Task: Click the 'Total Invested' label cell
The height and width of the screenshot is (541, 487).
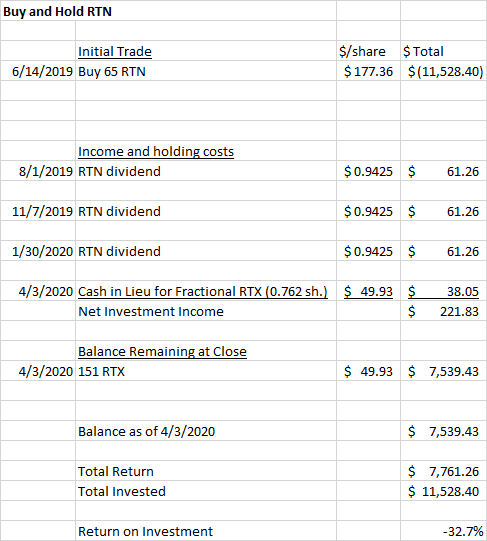Action: [206, 491]
